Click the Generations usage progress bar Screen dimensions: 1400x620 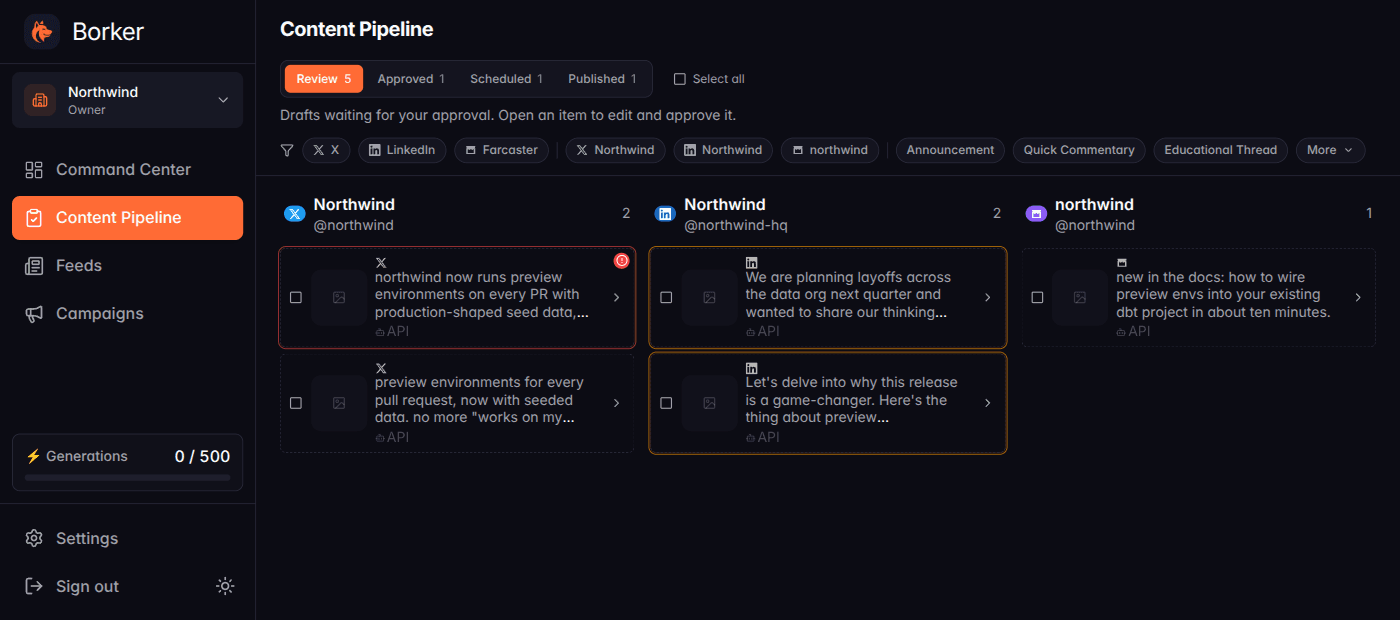(127, 478)
